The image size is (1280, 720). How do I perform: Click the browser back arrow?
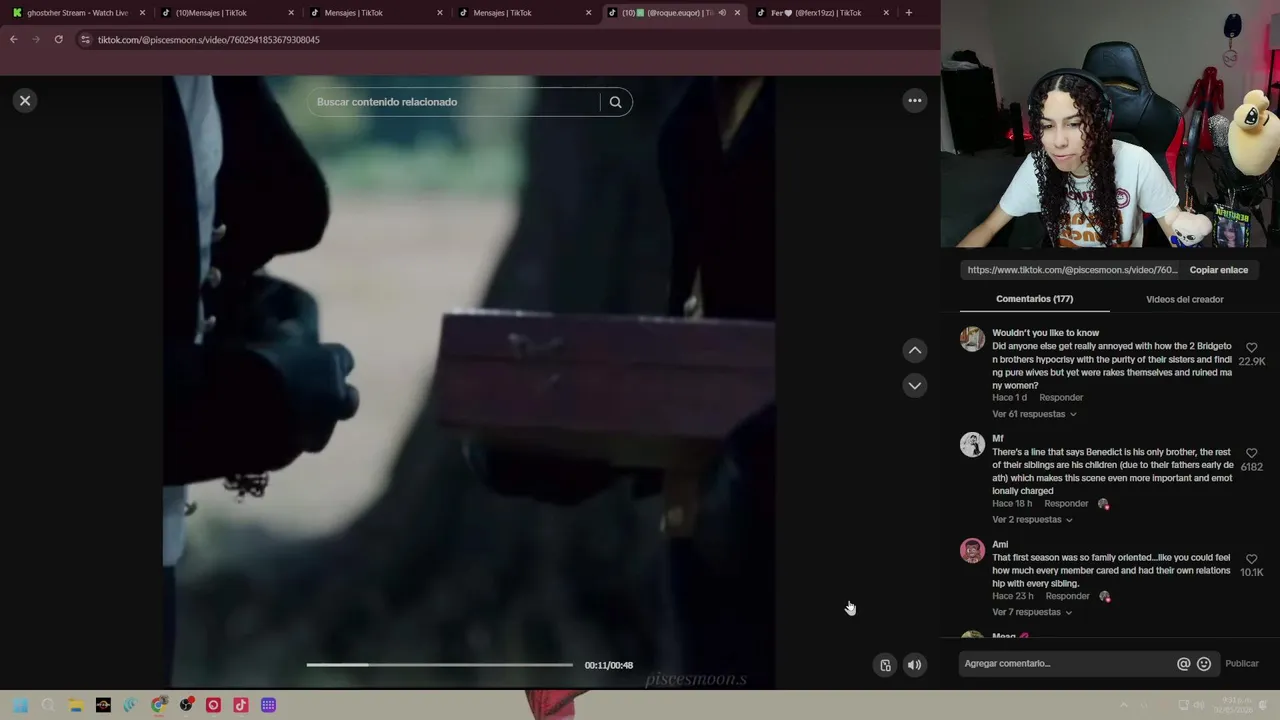click(x=13, y=39)
